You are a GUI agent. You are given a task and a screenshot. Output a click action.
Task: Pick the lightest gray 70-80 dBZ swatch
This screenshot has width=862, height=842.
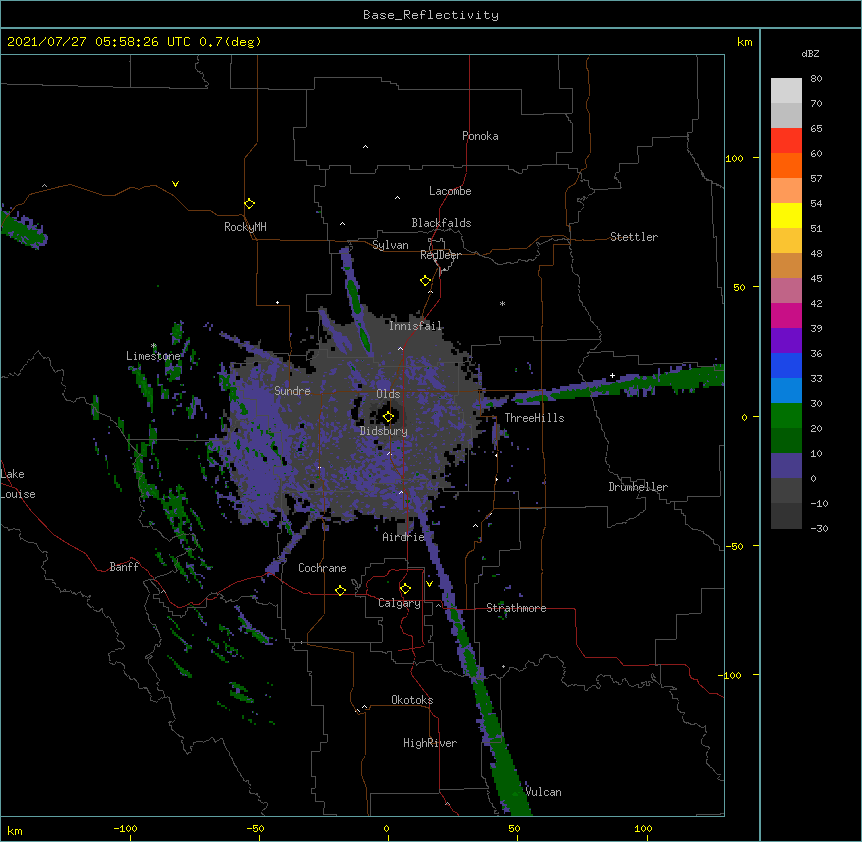[x=786, y=91]
